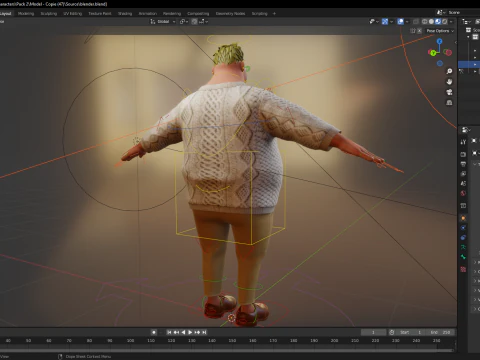Open the Scene properties tab
The image size is (480, 360).
463,183
